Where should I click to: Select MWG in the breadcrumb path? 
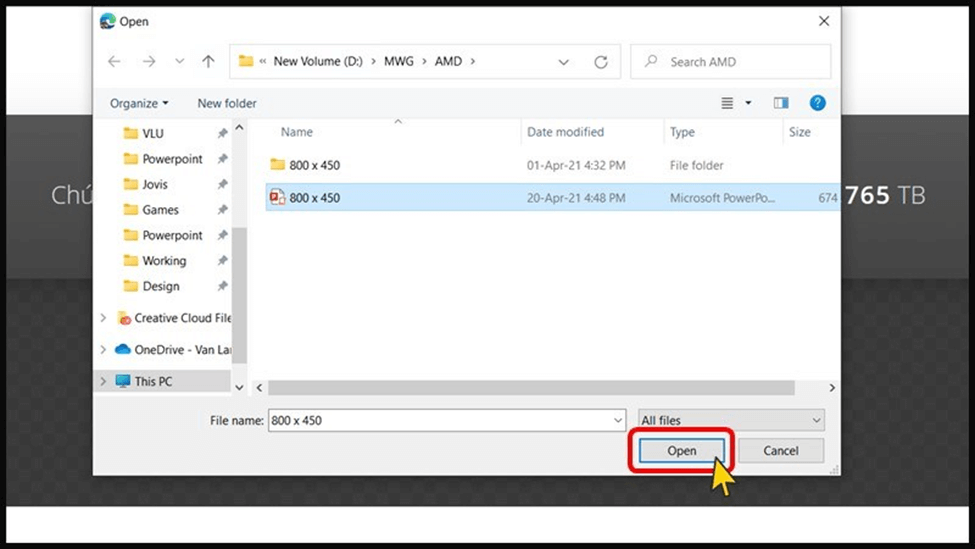pos(399,61)
